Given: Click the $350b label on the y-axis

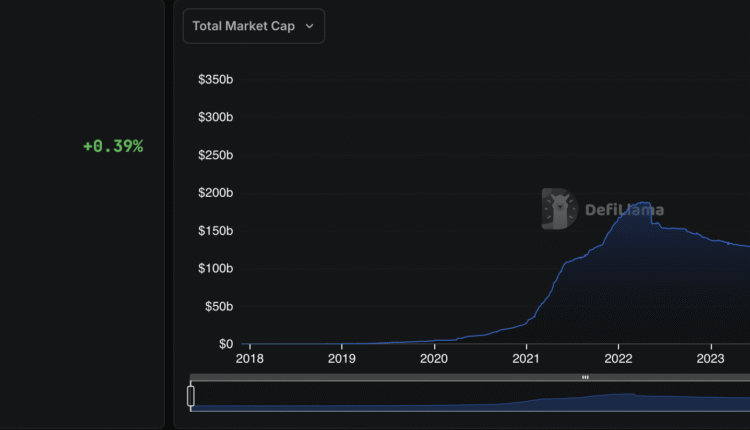Looking at the screenshot, I should coord(216,79).
